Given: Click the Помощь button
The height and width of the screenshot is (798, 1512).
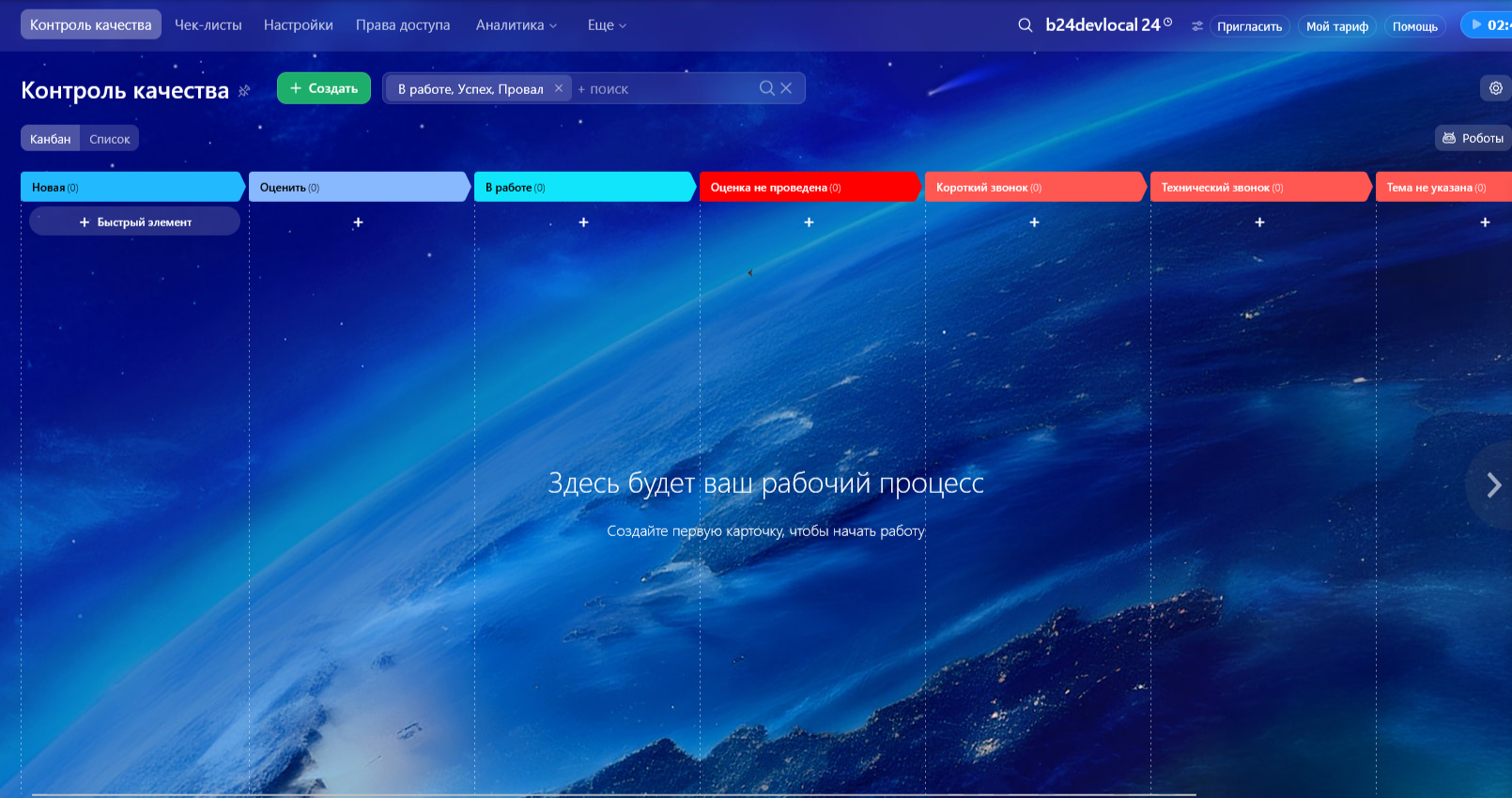Looking at the screenshot, I should (1415, 26).
